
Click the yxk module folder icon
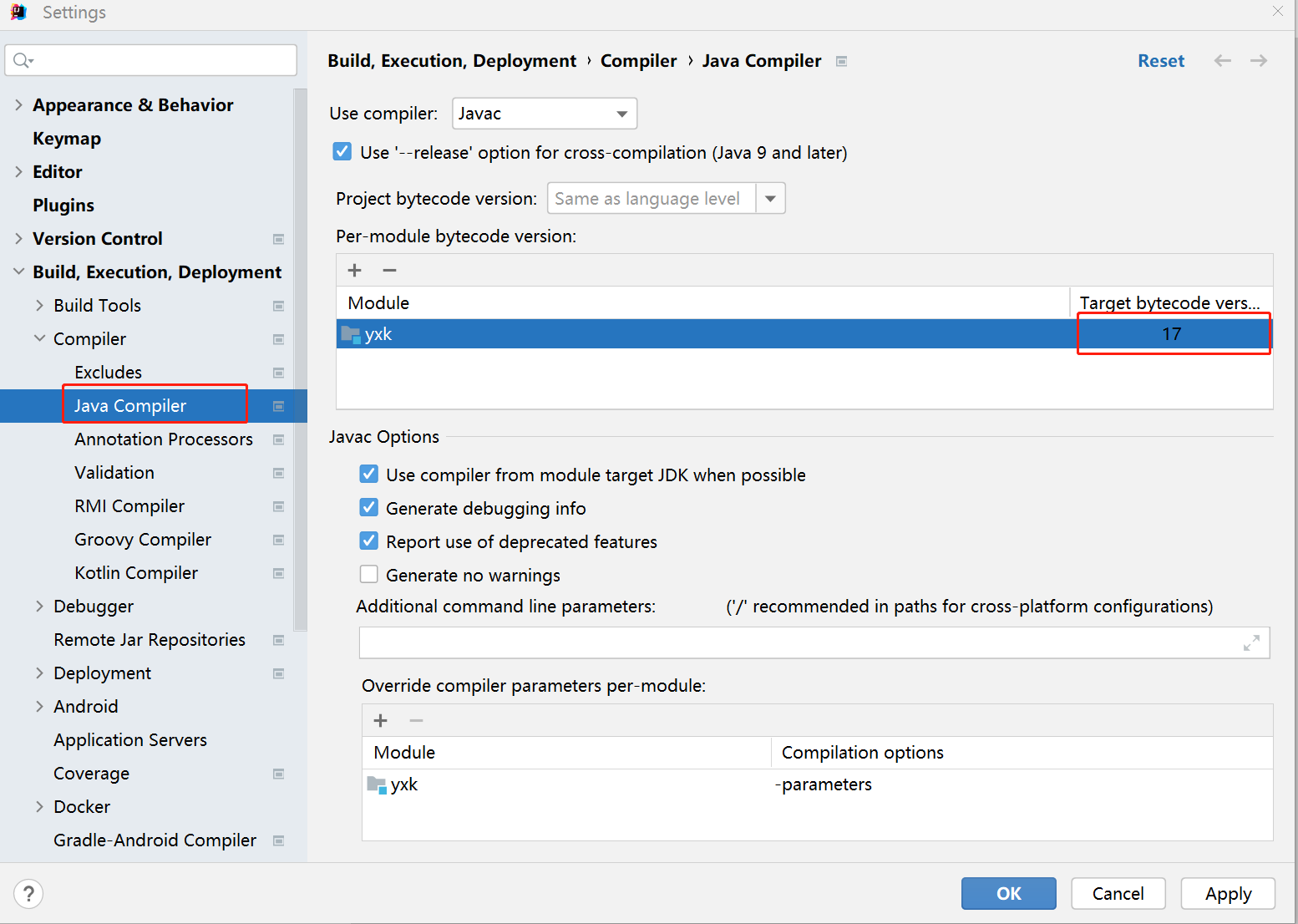[349, 333]
